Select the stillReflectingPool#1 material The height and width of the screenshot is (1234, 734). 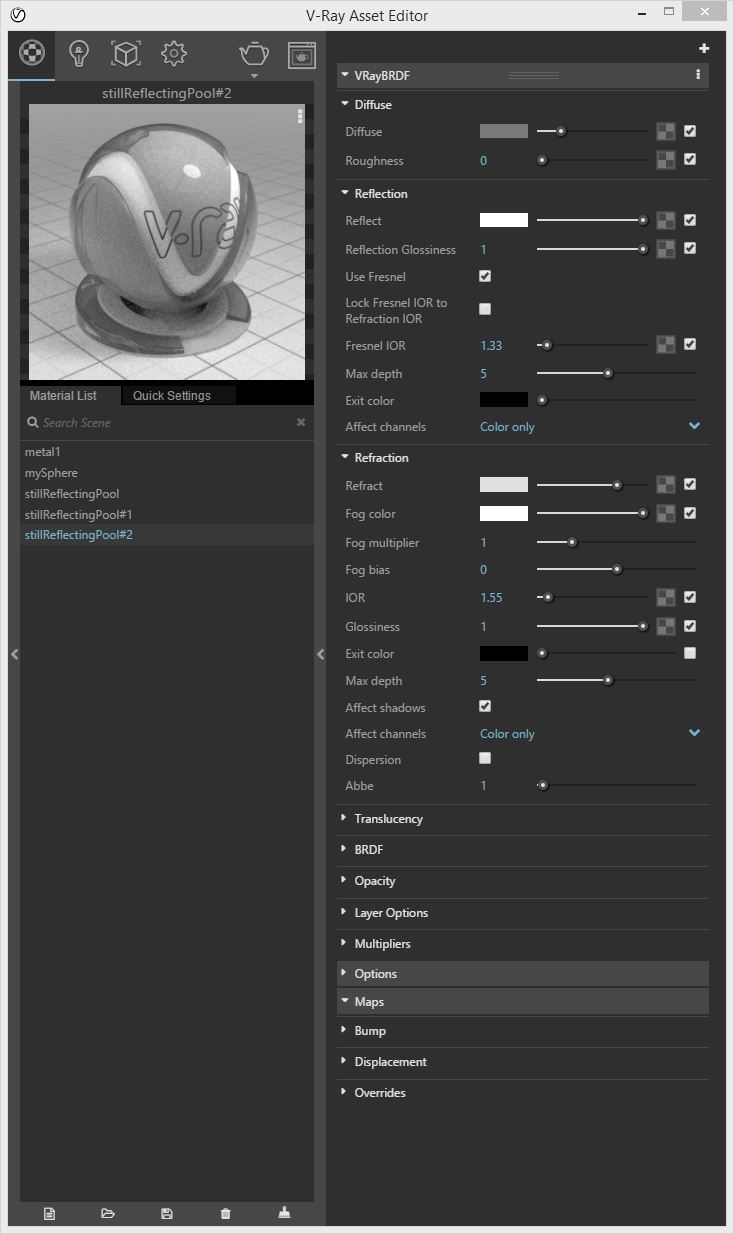(x=167, y=514)
